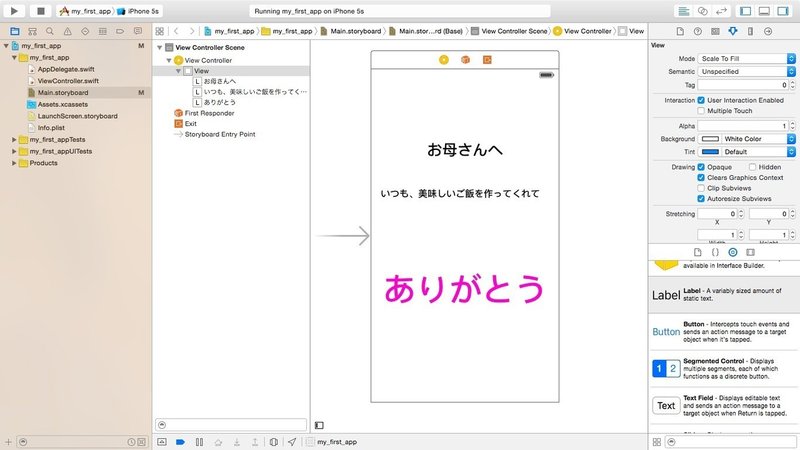Switch to the Standard editor
The width and height of the screenshot is (800, 450).
point(684,11)
